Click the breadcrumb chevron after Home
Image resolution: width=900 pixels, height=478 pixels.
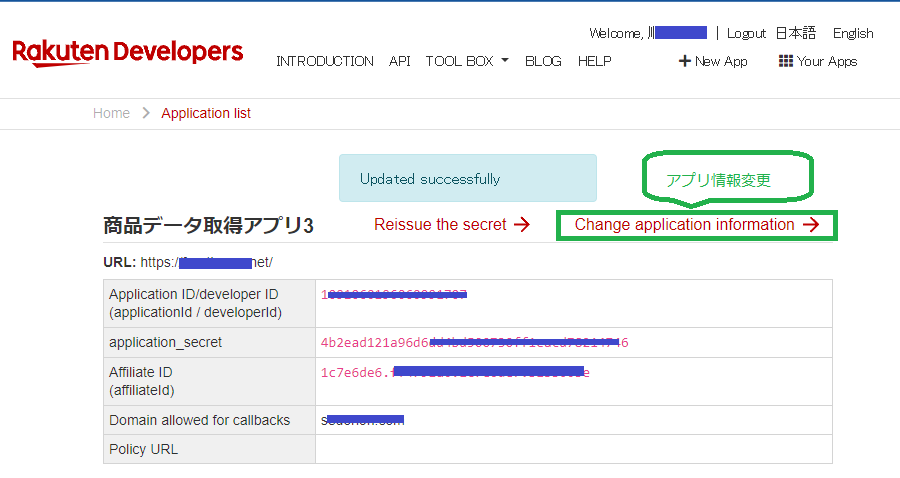pos(146,113)
